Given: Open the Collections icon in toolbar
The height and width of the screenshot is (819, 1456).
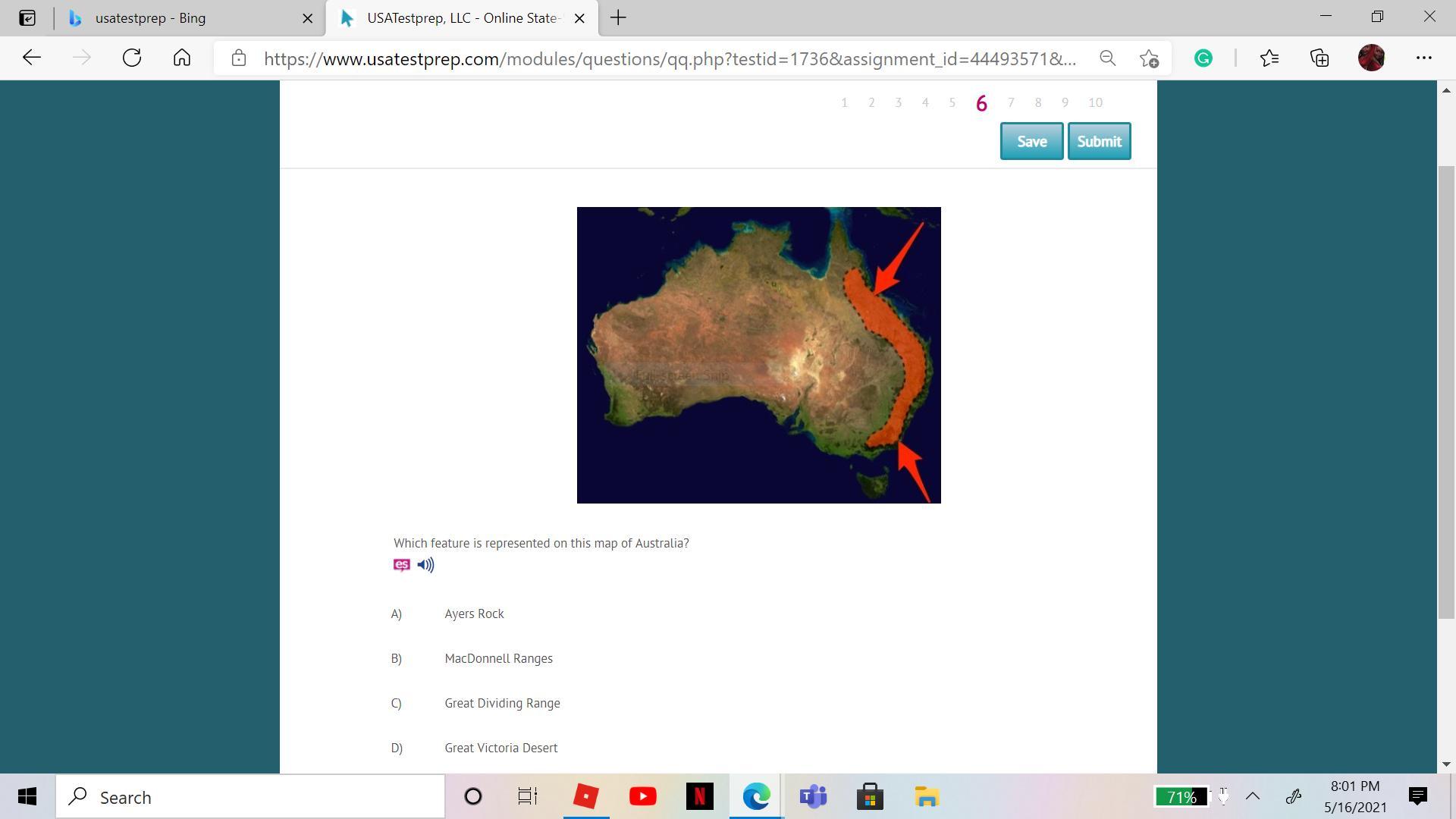Looking at the screenshot, I should [x=1319, y=58].
